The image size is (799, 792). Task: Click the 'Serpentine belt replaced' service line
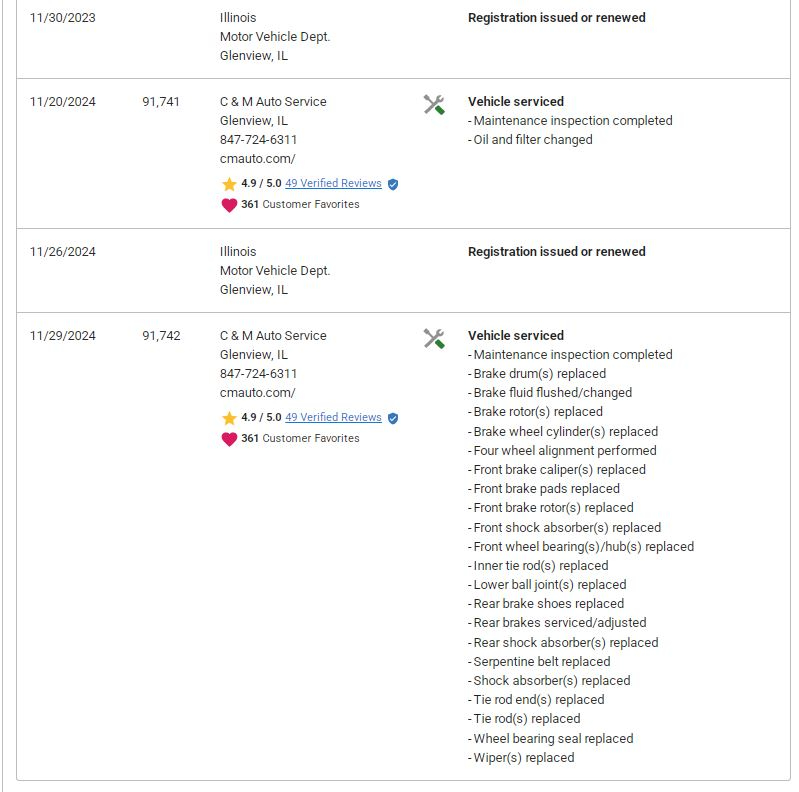(541, 662)
